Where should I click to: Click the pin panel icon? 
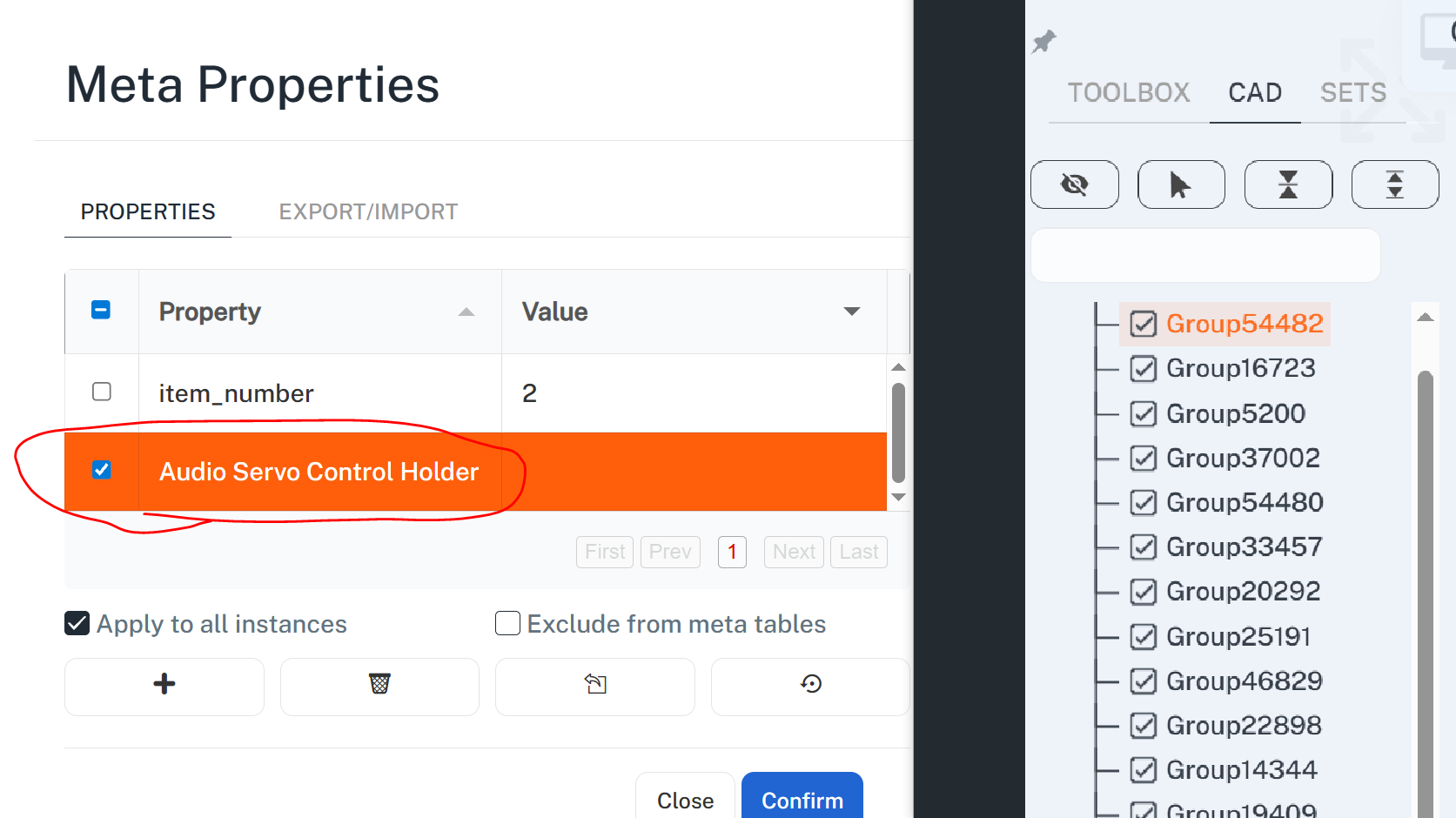pyautogui.click(x=1043, y=41)
